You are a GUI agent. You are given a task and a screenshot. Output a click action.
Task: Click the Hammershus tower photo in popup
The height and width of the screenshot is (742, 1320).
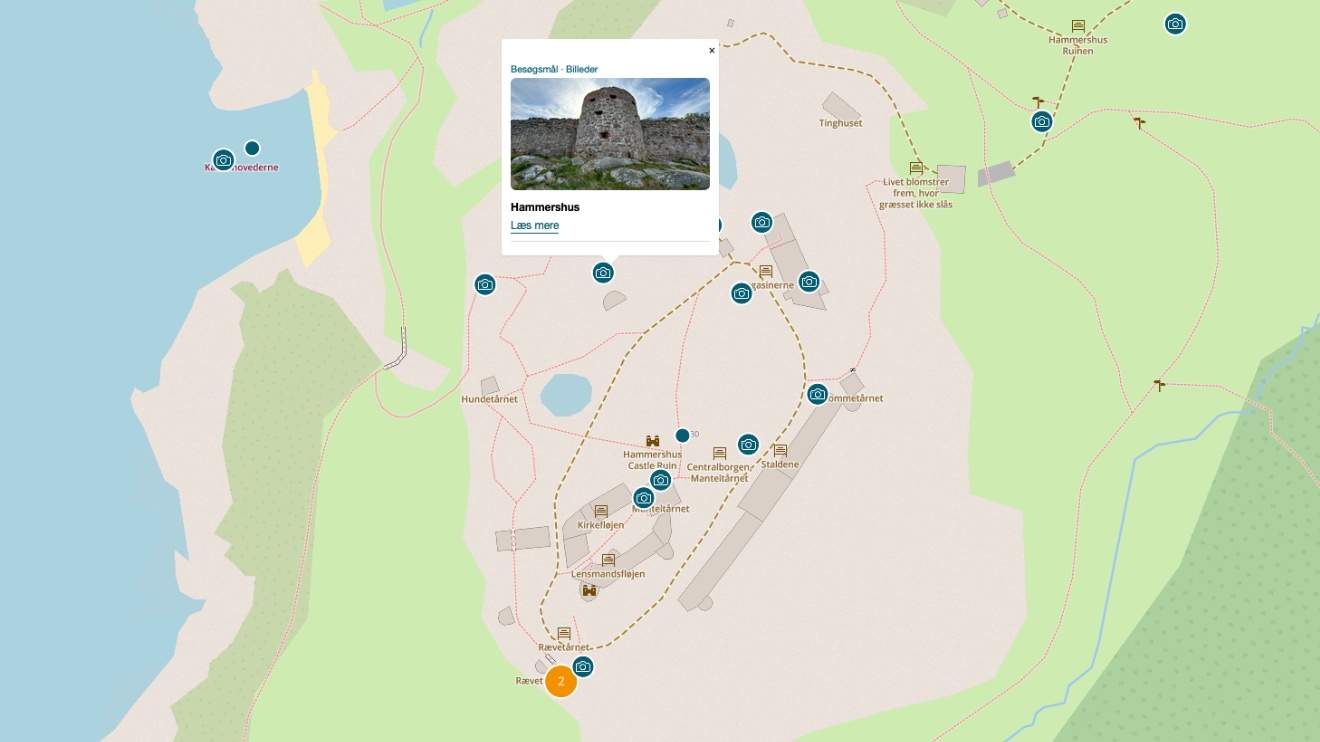click(x=610, y=134)
